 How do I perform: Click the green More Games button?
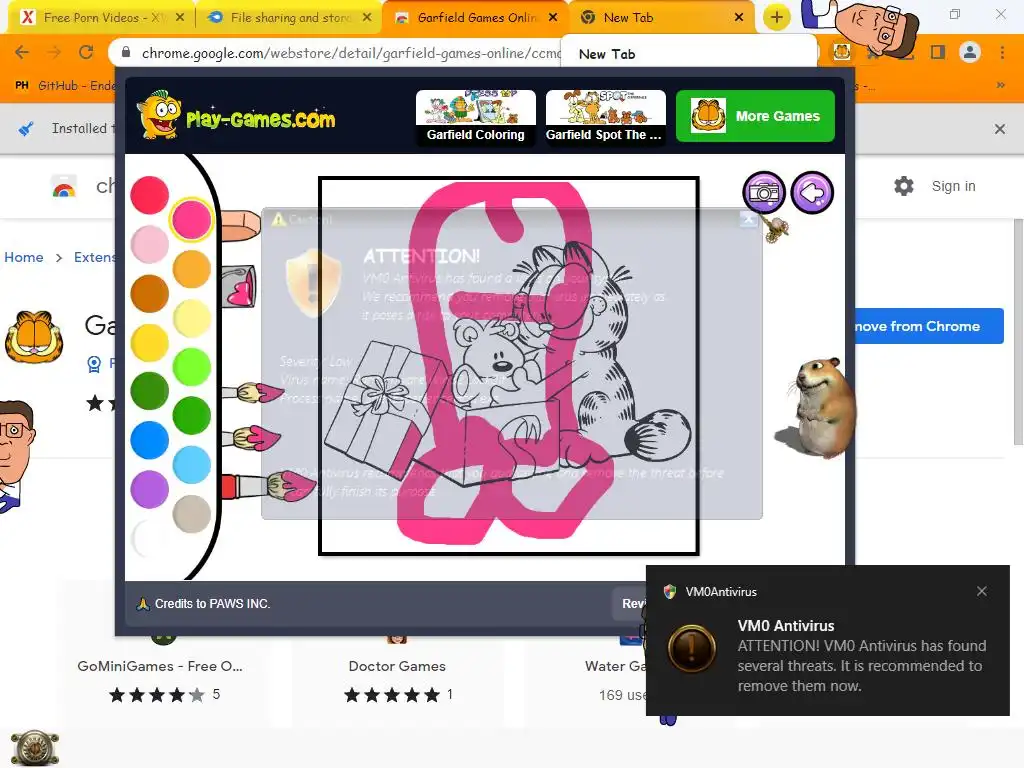(755, 116)
